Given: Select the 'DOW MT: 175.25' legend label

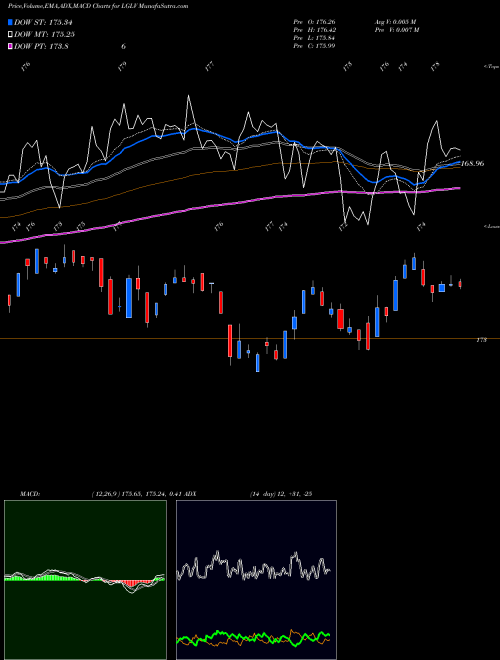Looking at the screenshot, I should tap(44, 35).
